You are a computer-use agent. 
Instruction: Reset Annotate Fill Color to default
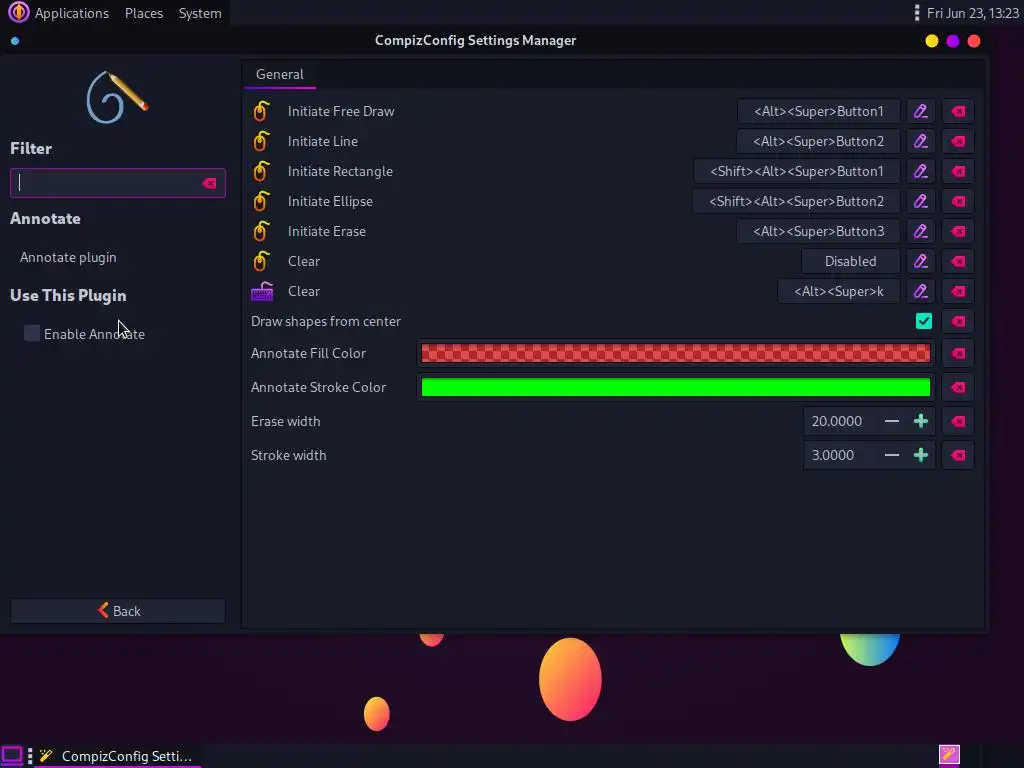click(958, 353)
